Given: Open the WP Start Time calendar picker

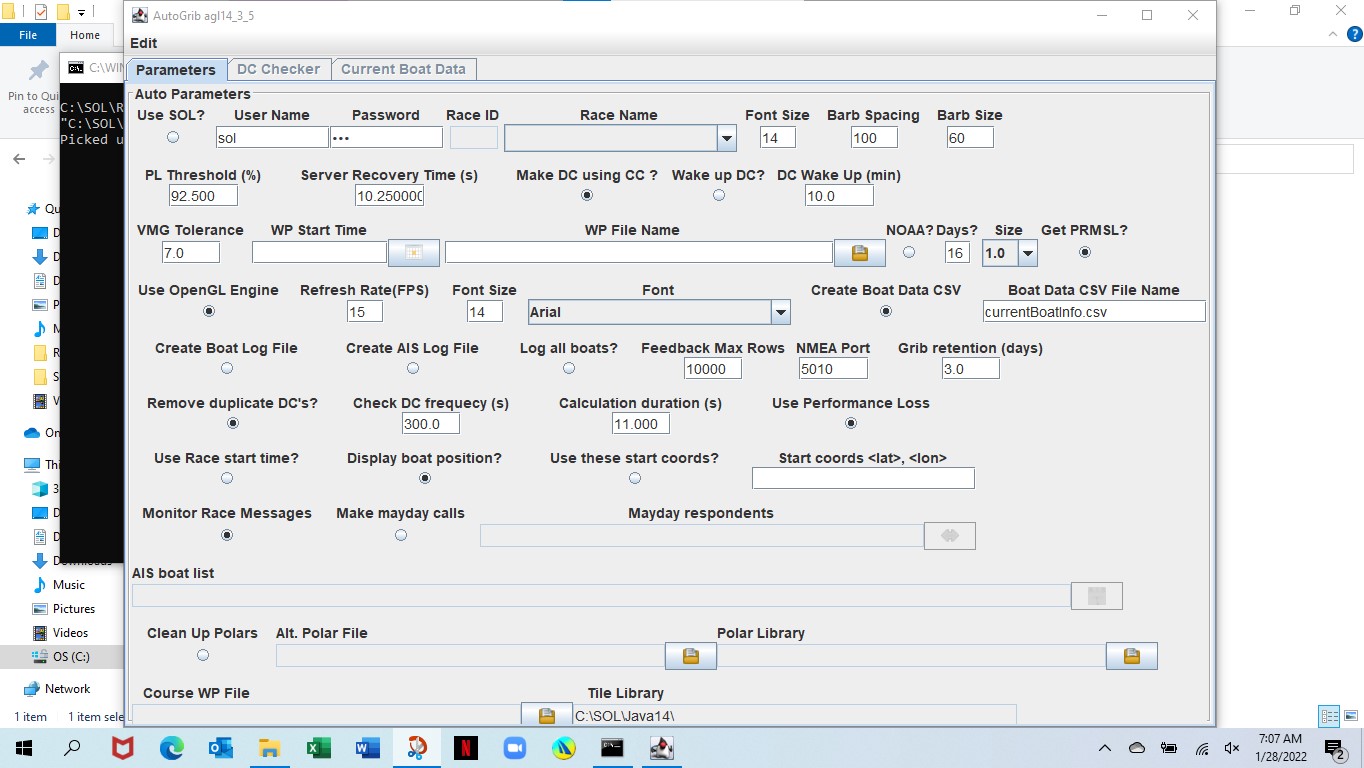Looking at the screenshot, I should click(414, 253).
